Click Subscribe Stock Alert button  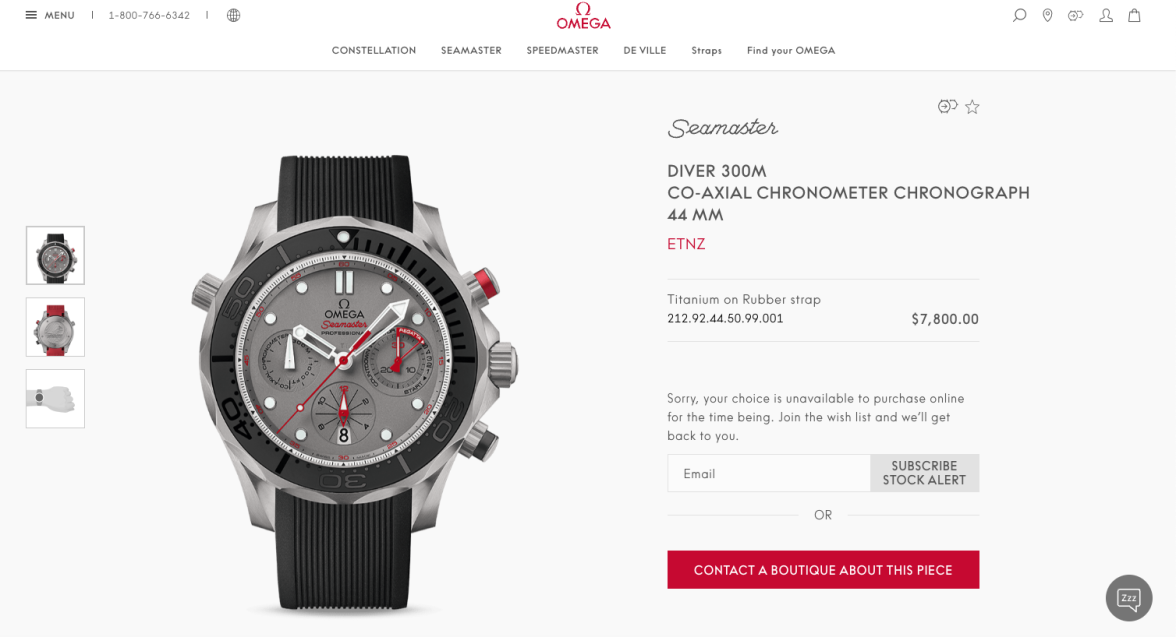pos(924,473)
